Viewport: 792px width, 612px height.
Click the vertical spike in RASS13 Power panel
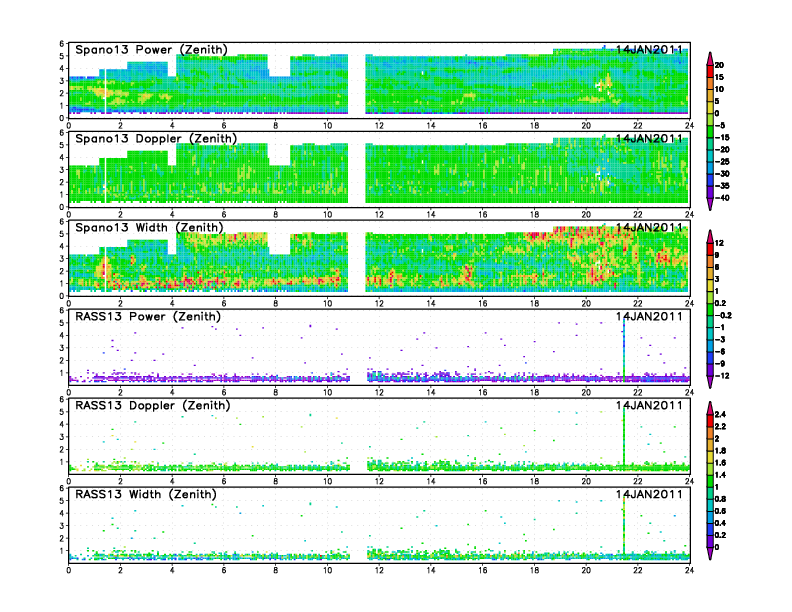click(x=624, y=349)
